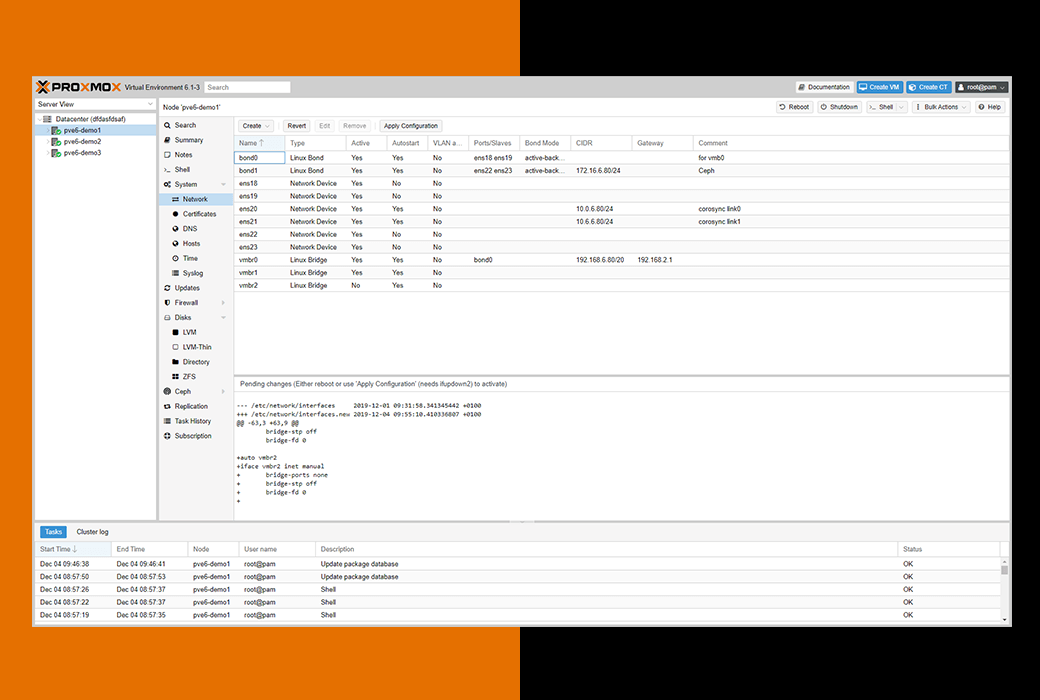The width and height of the screenshot is (1040, 700).
Task: Open the Time settings
Action: [190, 258]
